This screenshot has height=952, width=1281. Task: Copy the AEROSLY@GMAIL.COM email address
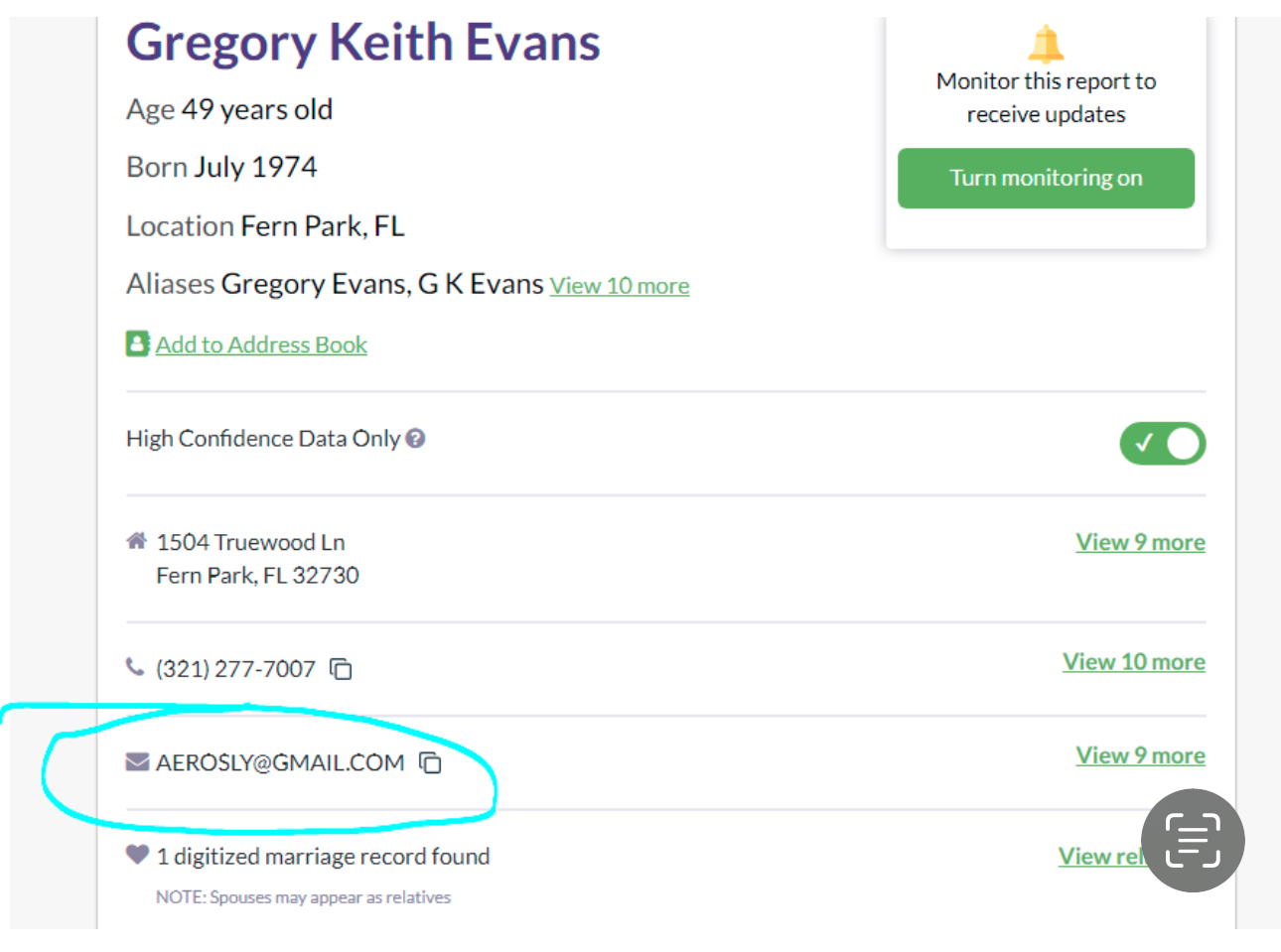430,762
